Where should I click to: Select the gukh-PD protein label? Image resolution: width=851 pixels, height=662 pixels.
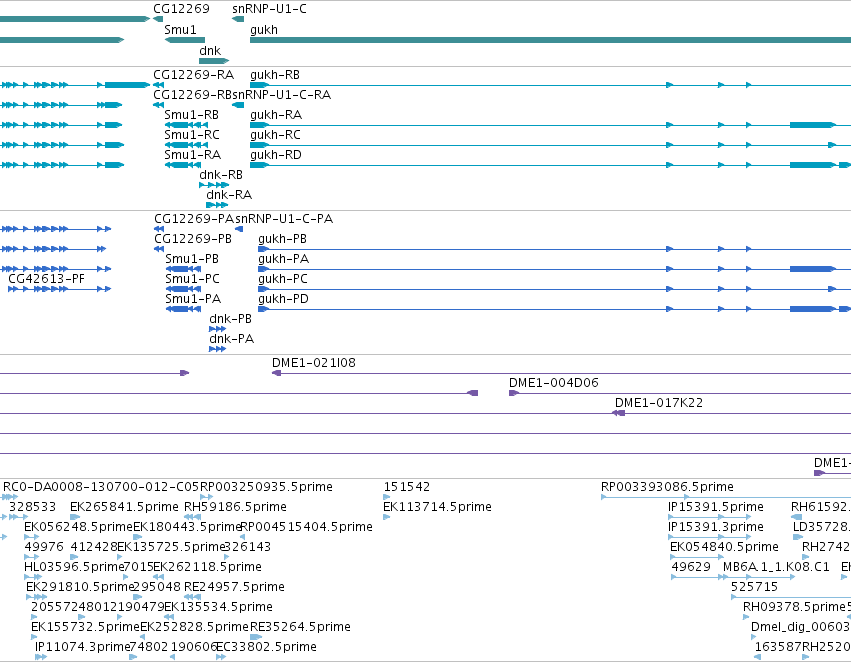pos(284,300)
